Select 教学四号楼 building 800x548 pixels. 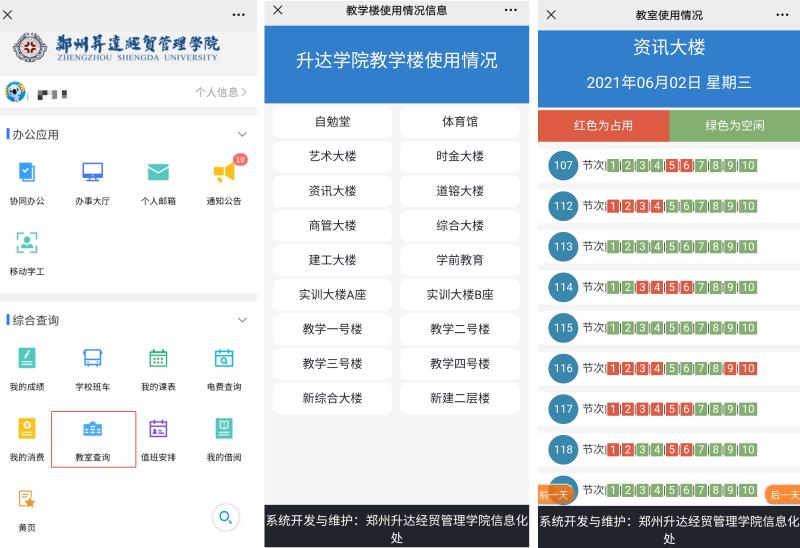(x=460, y=364)
